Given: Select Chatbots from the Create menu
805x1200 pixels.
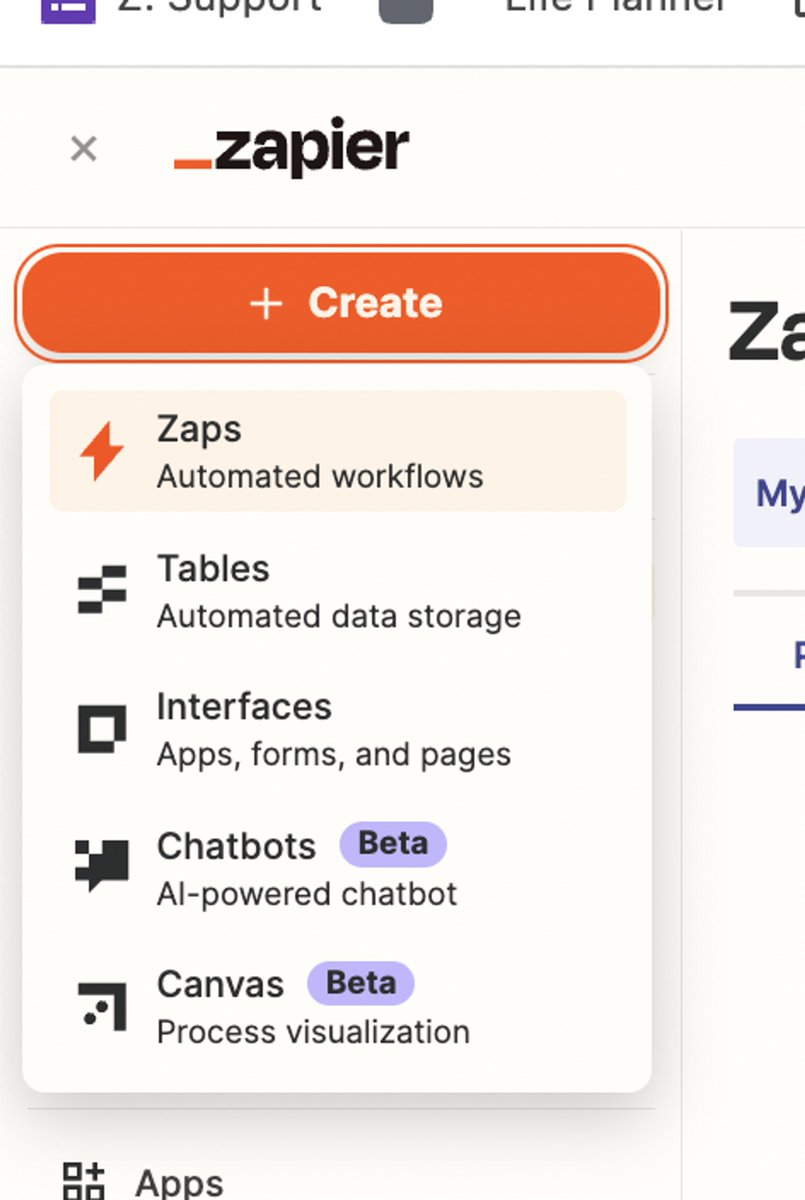Looking at the screenshot, I should click(338, 867).
